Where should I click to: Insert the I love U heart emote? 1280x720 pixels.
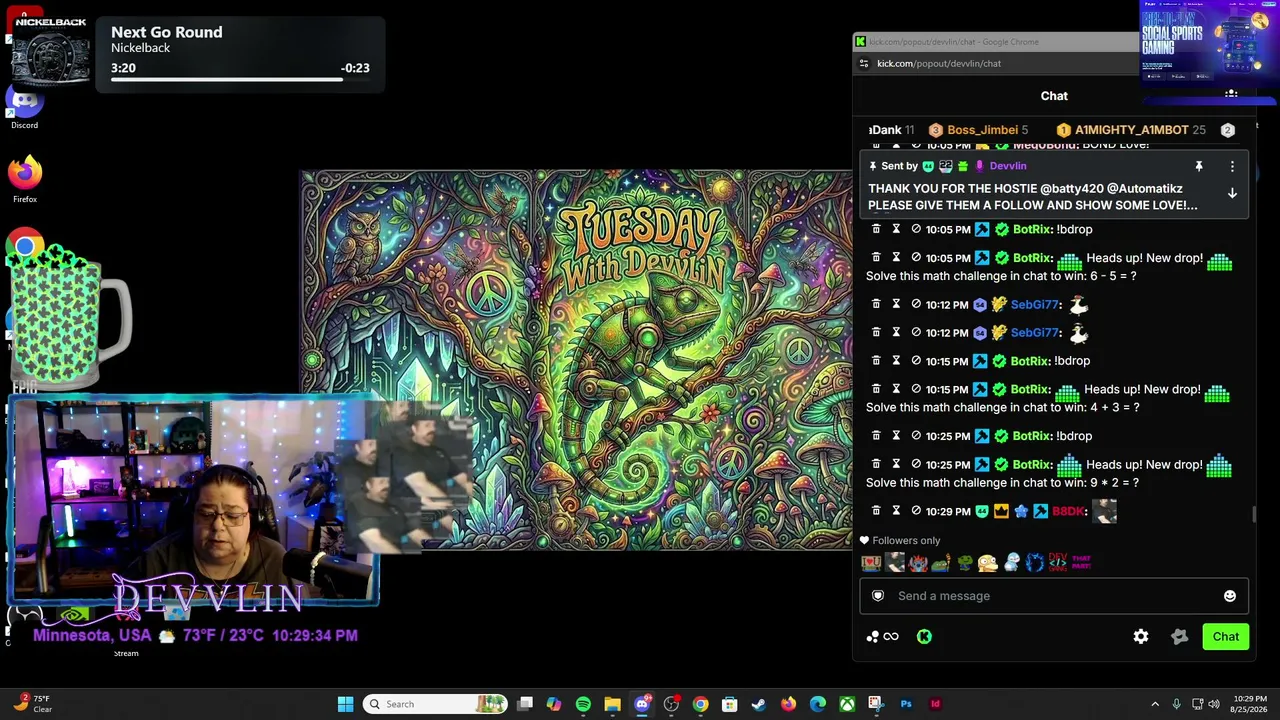coord(871,563)
